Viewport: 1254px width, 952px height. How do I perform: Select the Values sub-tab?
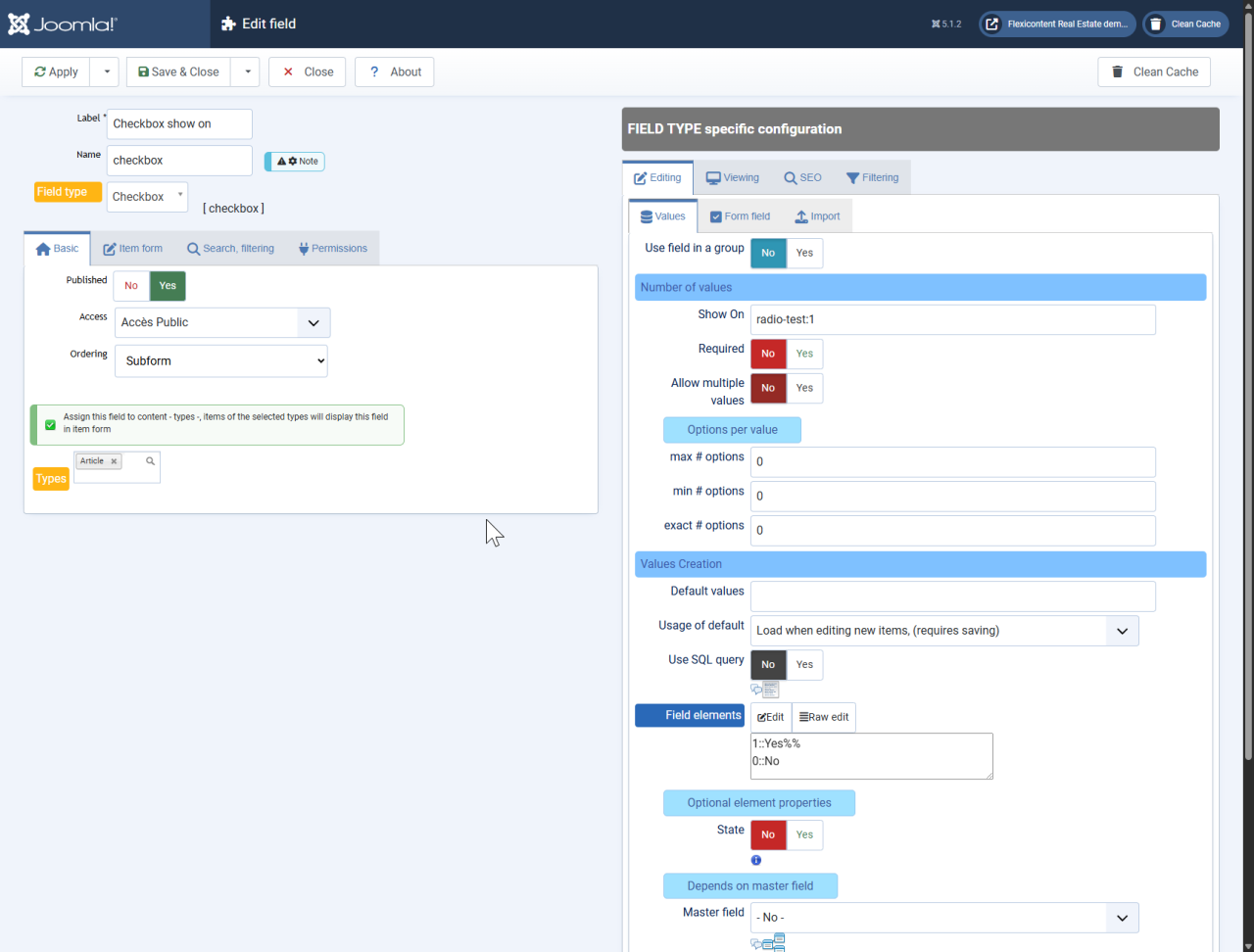coord(663,216)
